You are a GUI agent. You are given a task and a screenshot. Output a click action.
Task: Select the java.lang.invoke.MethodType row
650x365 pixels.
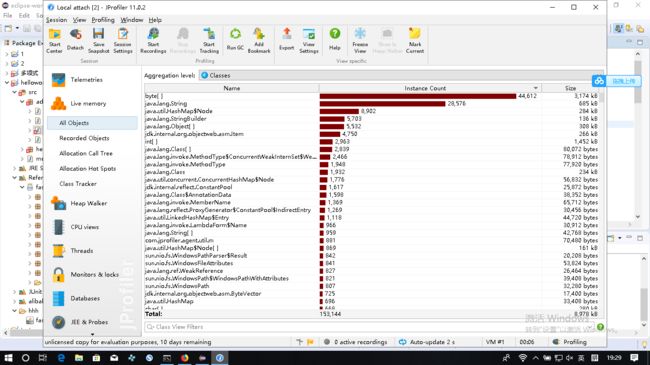coord(372,164)
